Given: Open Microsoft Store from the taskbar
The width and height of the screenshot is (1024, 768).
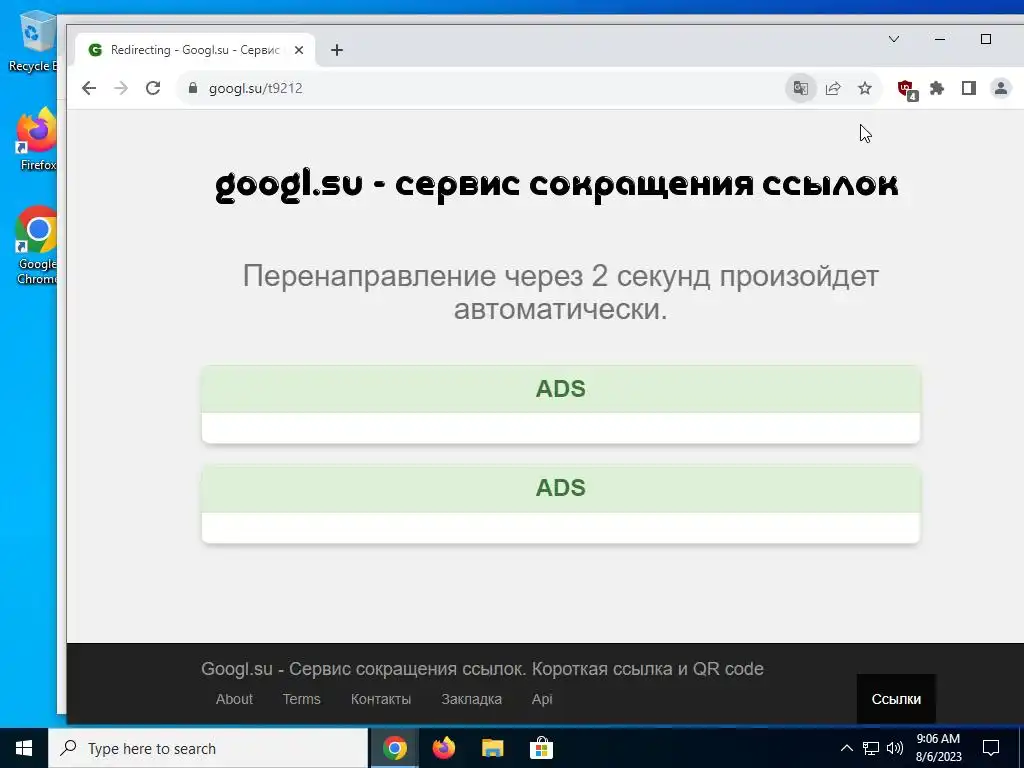Looking at the screenshot, I should click(x=541, y=748).
